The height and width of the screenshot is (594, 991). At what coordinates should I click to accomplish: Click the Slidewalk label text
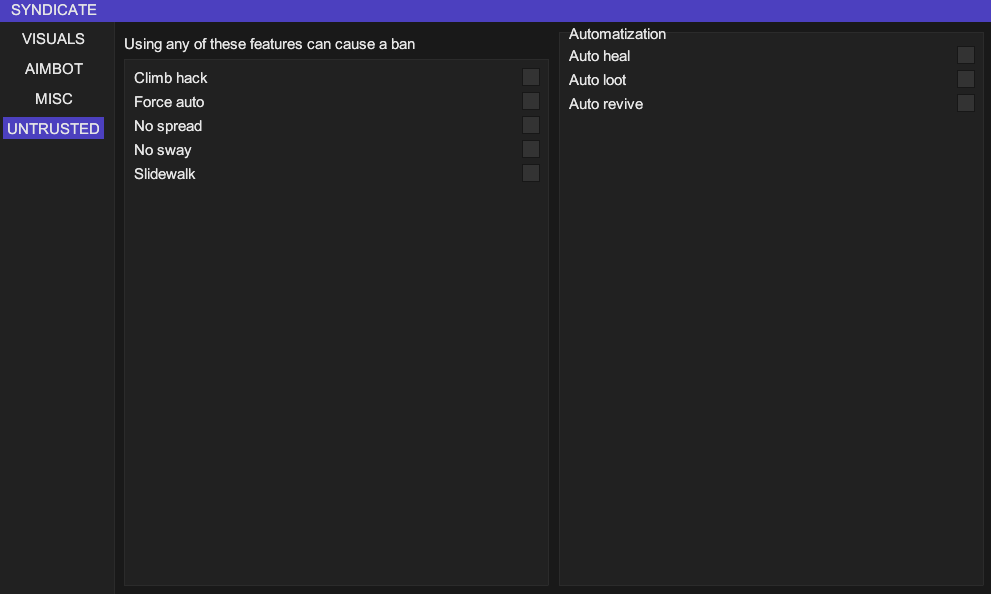point(165,174)
